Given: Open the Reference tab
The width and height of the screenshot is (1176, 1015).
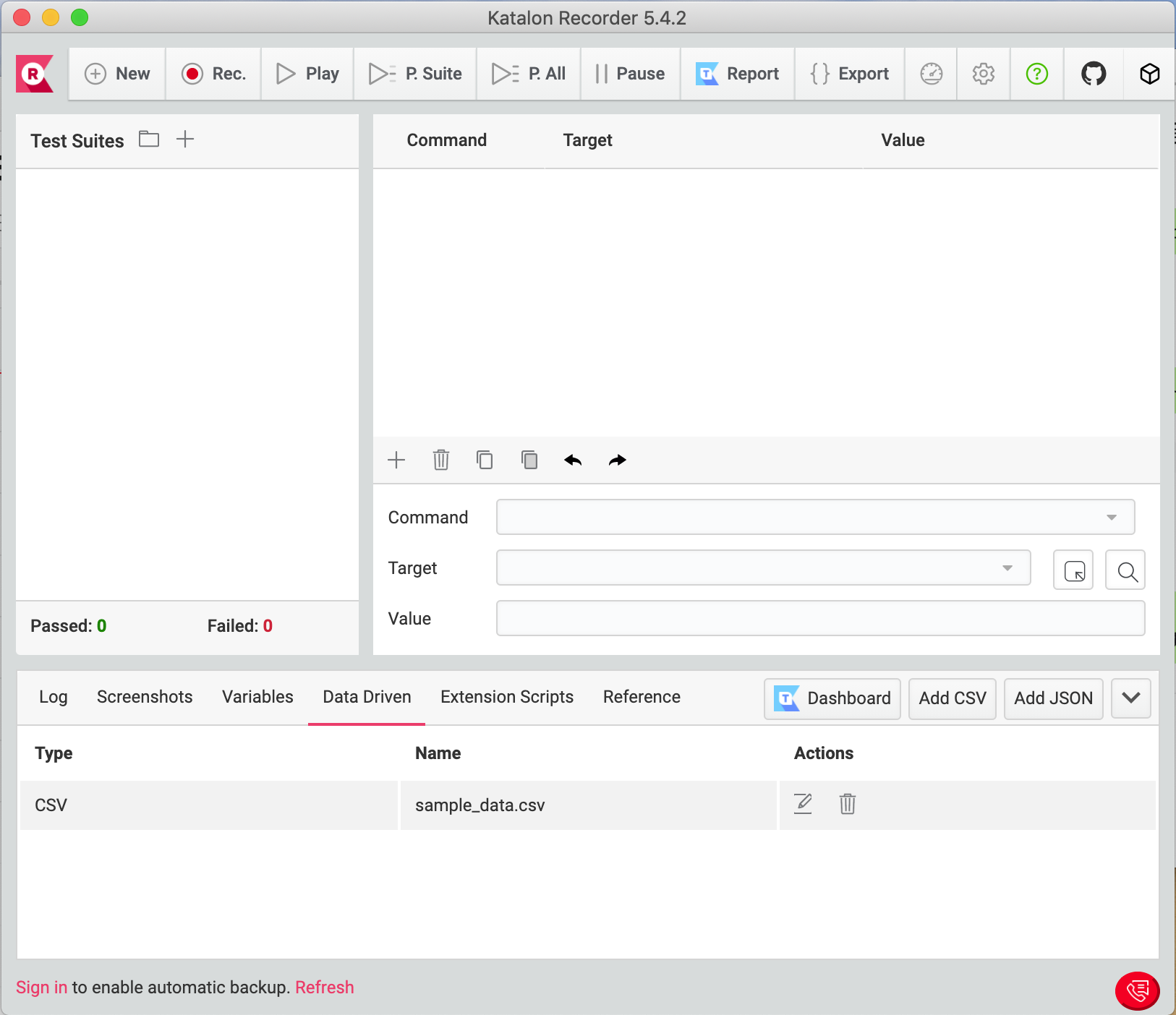Looking at the screenshot, I should click(642, 697).
